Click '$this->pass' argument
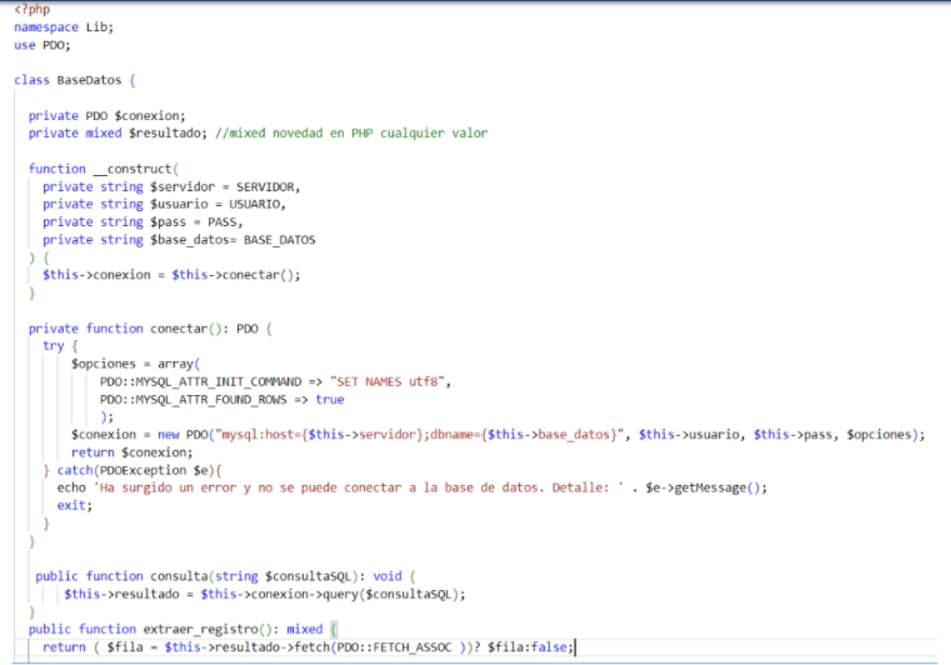Image resolution: width=951 pixels, height=665 pixels. [x=793, y=435]
